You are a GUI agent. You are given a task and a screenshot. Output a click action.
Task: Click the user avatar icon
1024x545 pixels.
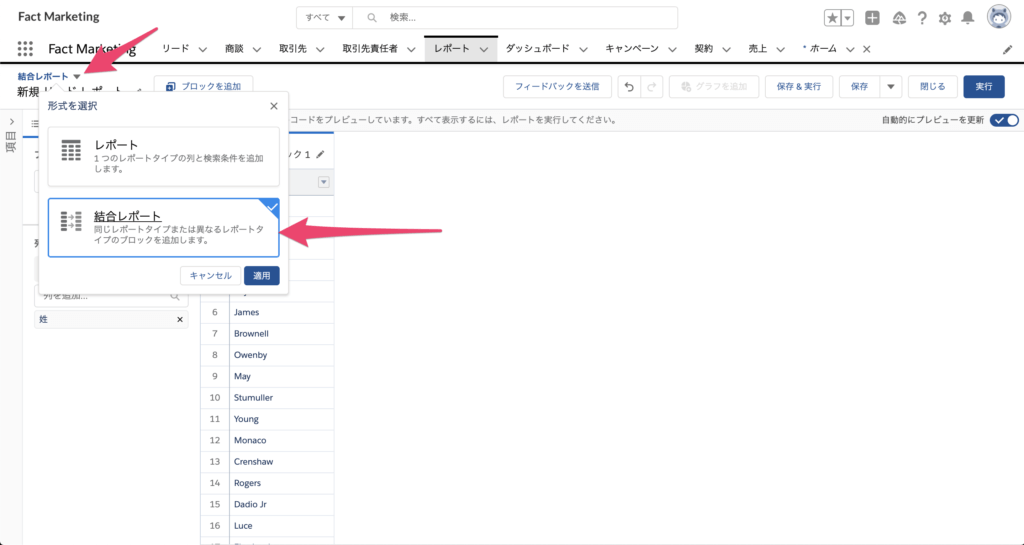coord(999,18)
